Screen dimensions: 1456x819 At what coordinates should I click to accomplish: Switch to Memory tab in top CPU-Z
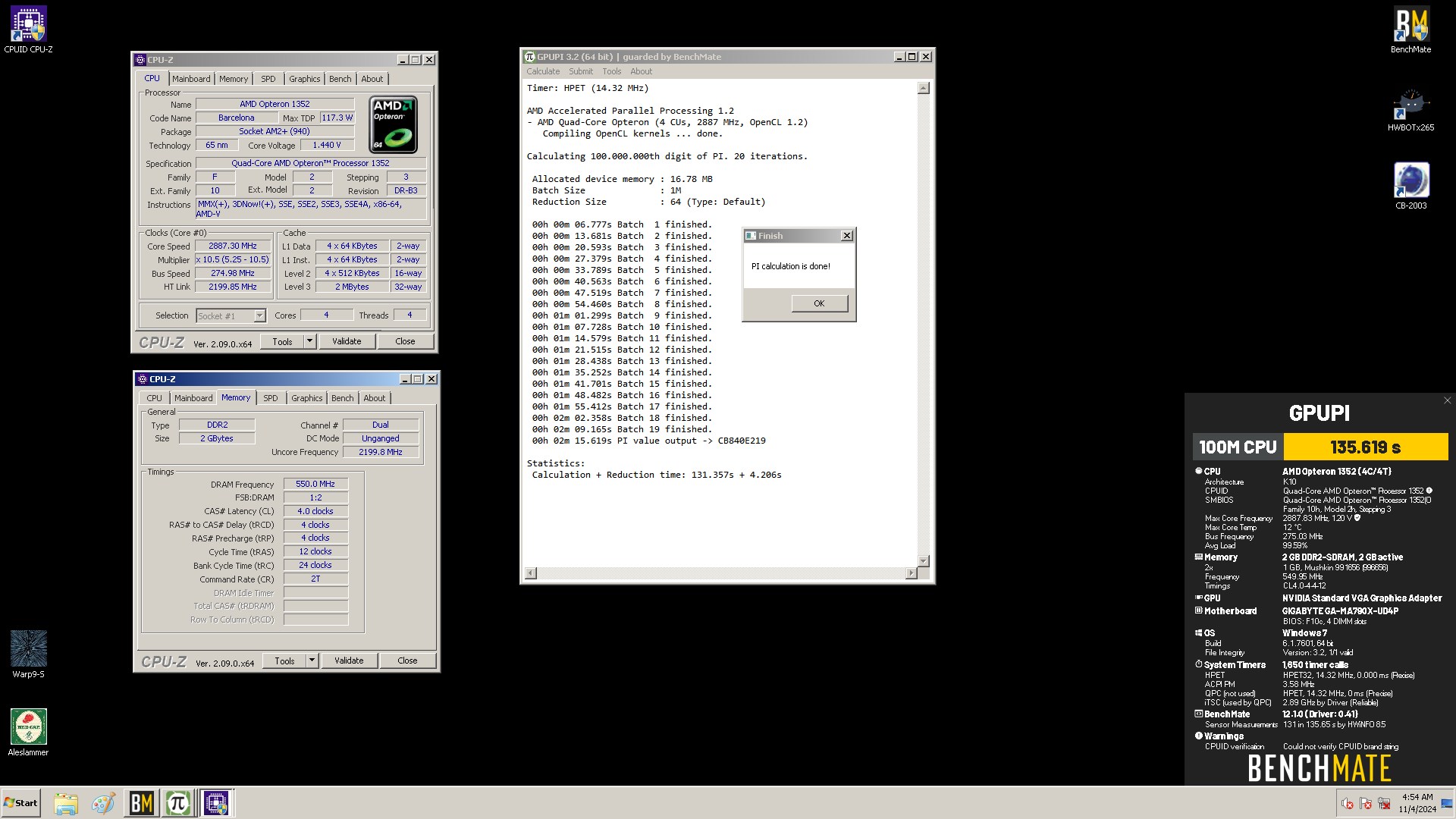click(x=234, y=79)
